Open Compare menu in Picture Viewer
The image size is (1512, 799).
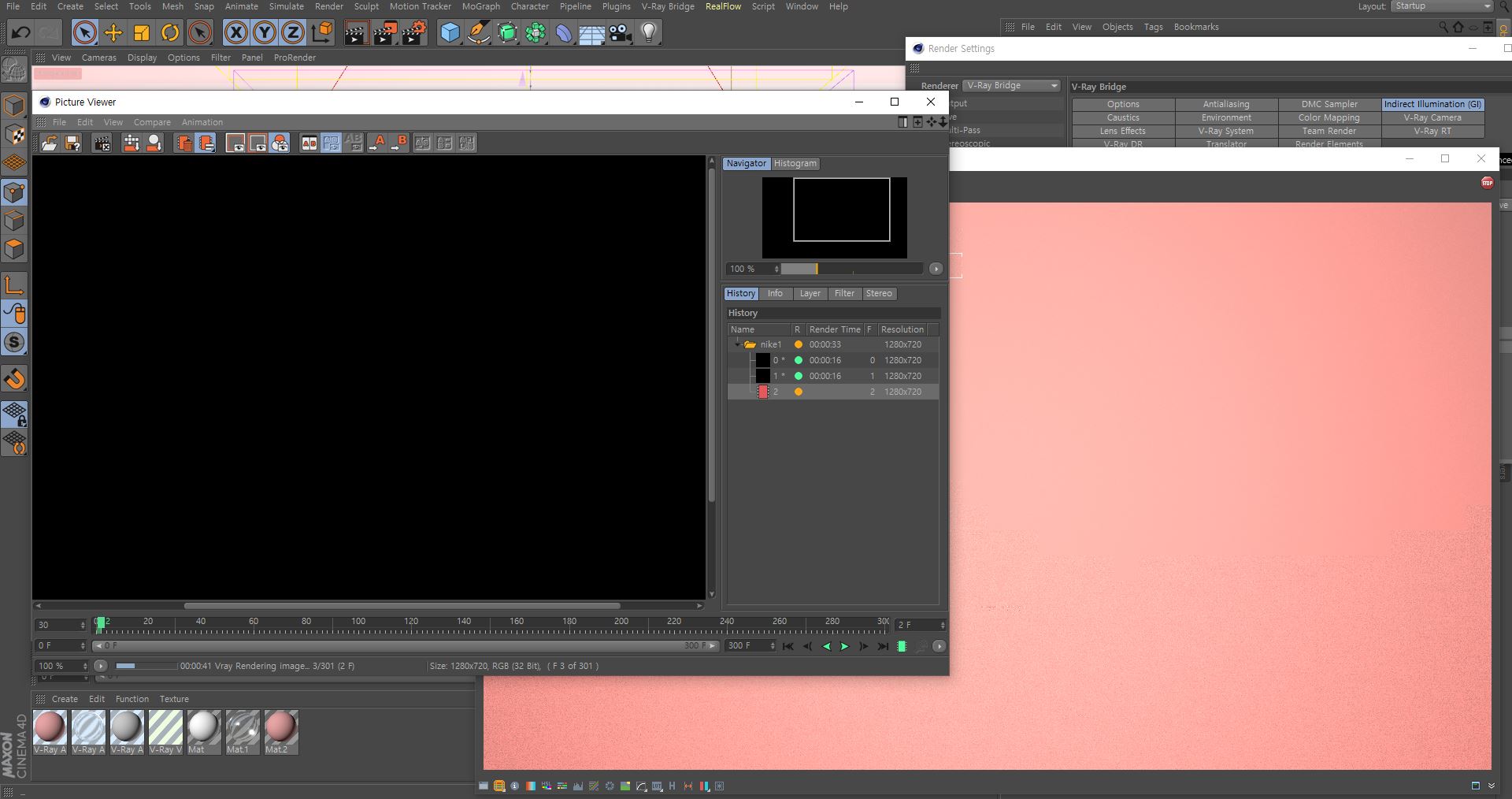click(152, 122)
